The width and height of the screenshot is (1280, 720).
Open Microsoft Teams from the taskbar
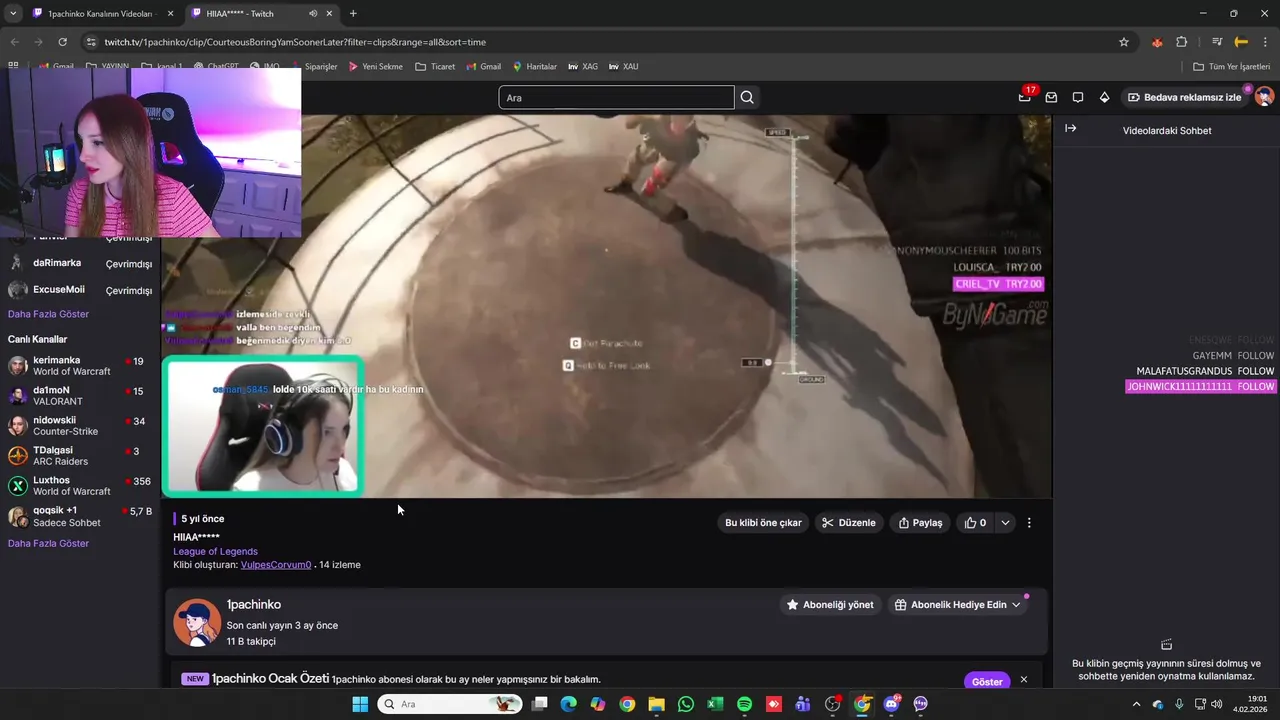tap(803, 704)
